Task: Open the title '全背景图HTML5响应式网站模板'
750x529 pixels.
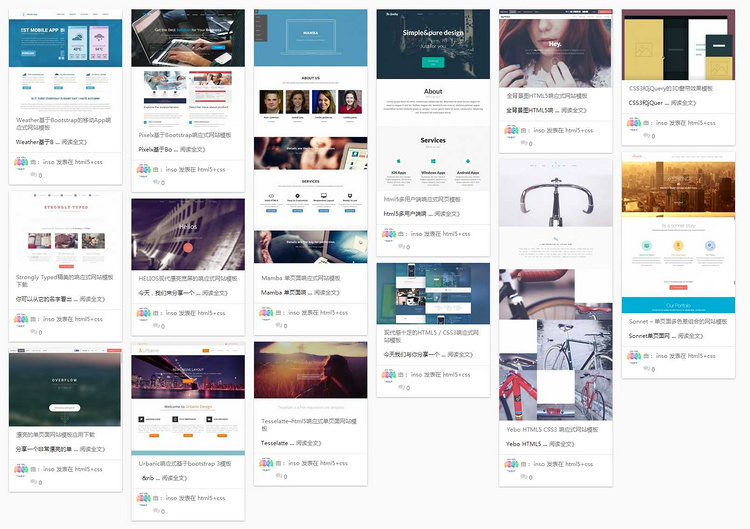Action: [547, 96]
